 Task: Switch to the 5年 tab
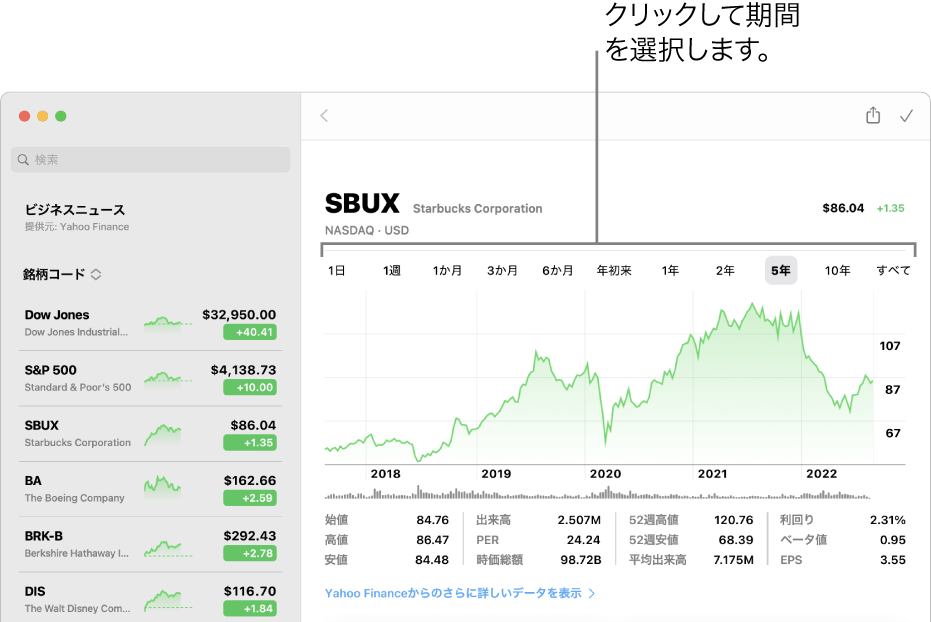coord(780,269)
